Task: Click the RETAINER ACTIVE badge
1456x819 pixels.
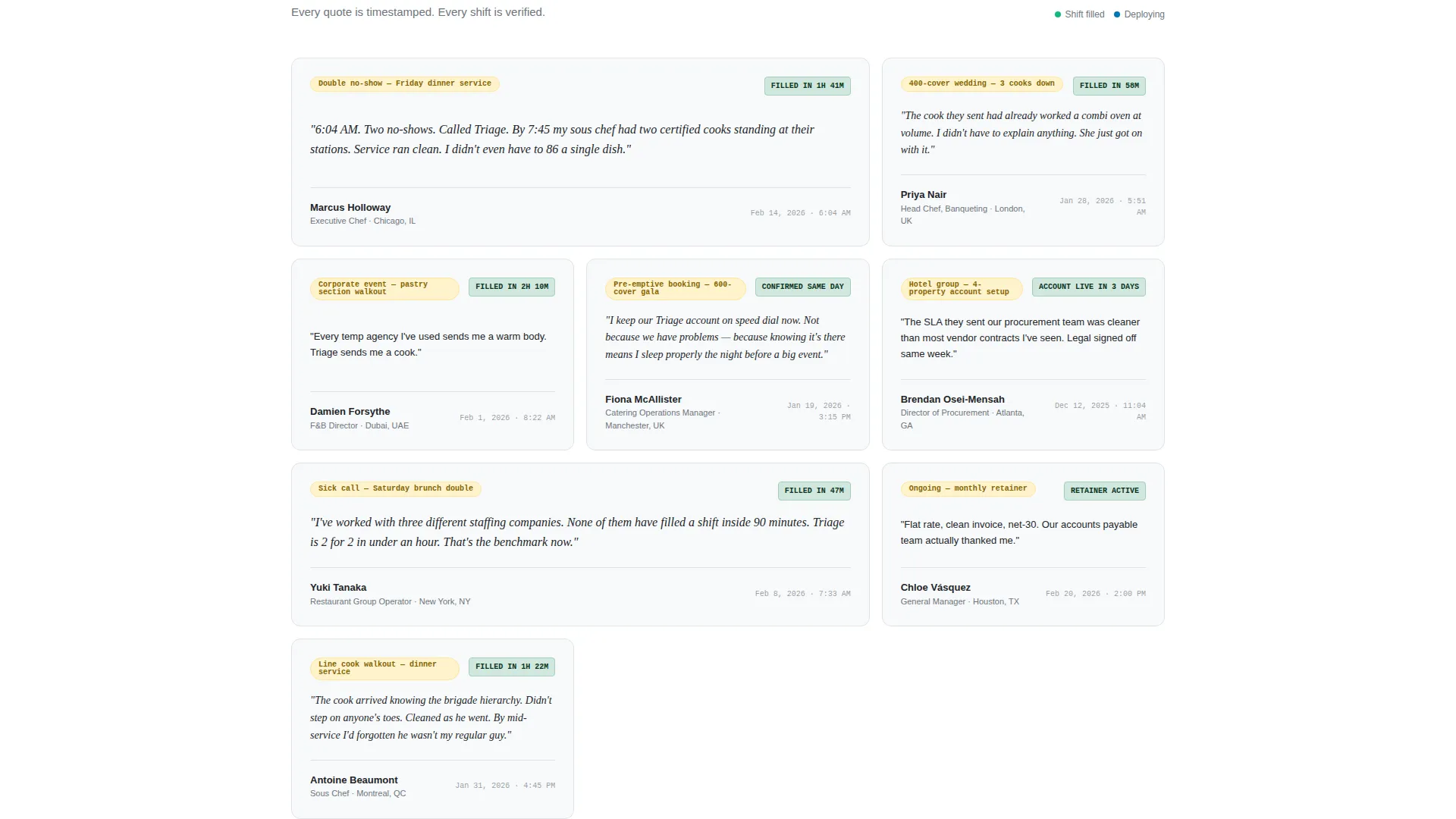Action: [1104, 491]
